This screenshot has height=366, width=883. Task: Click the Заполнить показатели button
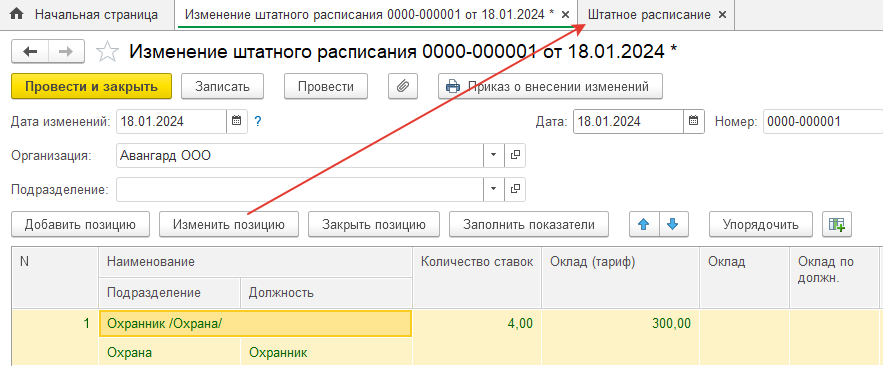[529, 225]
